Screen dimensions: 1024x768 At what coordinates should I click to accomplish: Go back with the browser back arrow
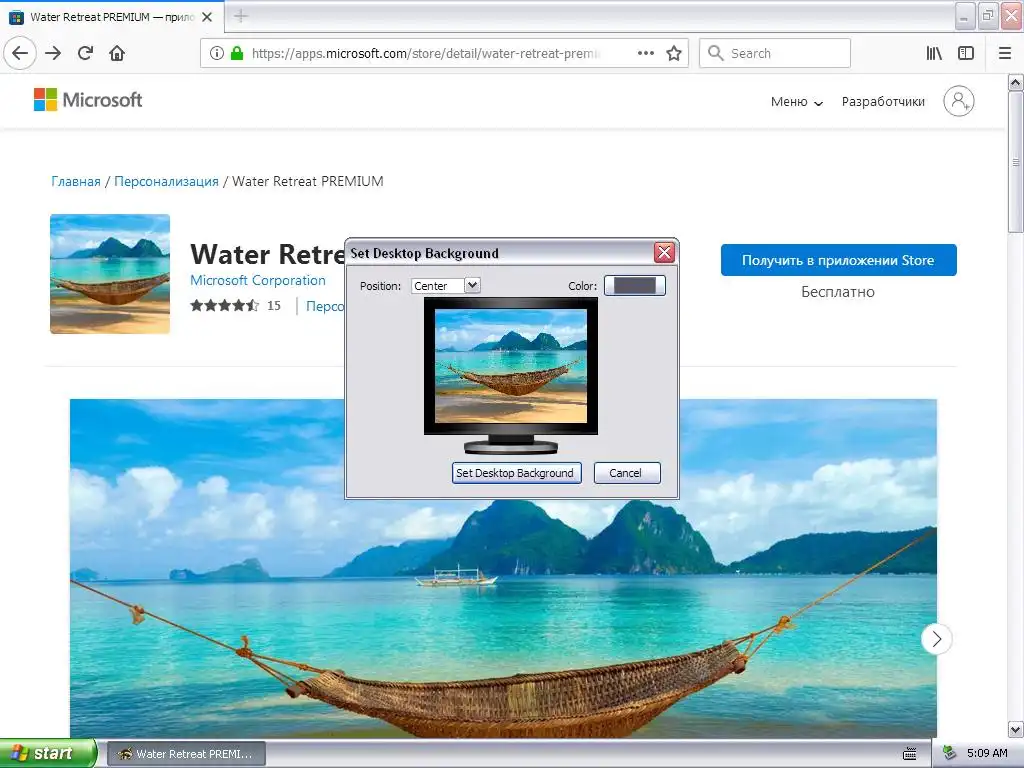click(x=20, y=53)
